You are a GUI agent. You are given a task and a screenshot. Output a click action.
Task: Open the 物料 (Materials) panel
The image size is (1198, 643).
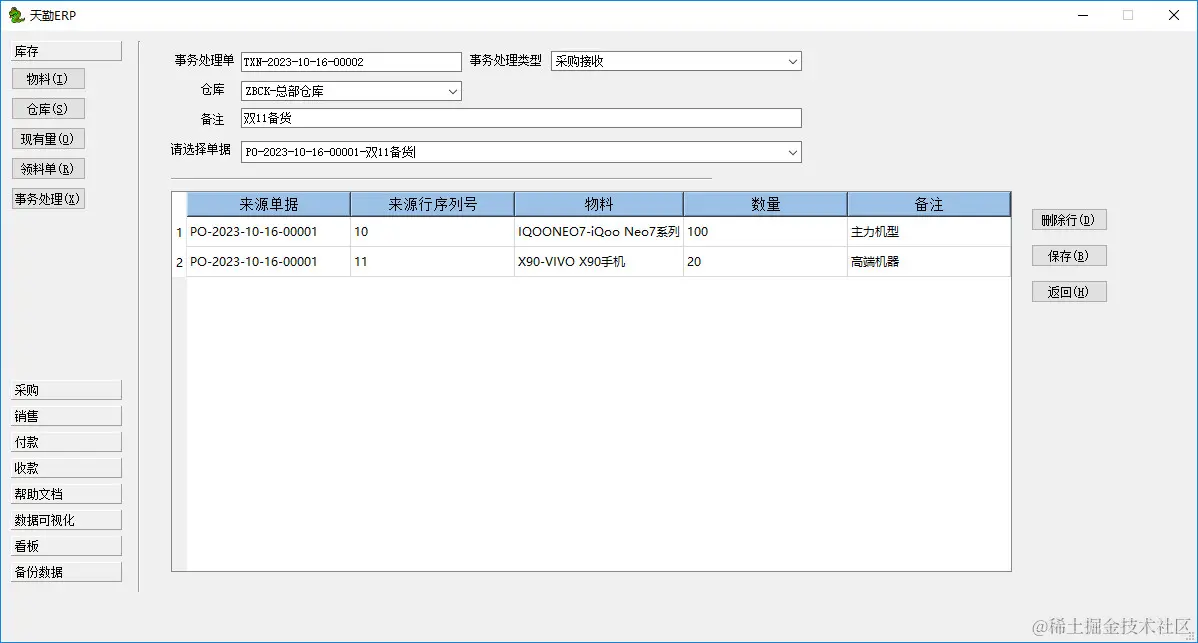pyautogui.click(x=47, y=78)
